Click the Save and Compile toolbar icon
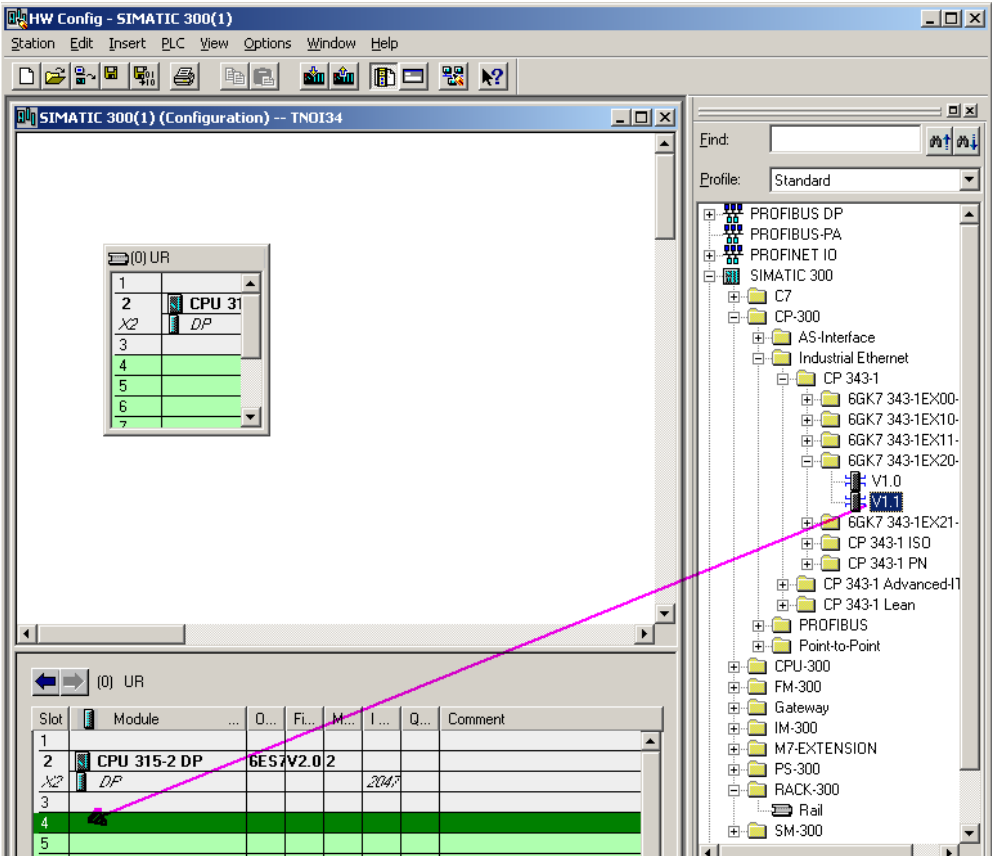The width and height of the screenshot is (994, 858). (145, 76)
